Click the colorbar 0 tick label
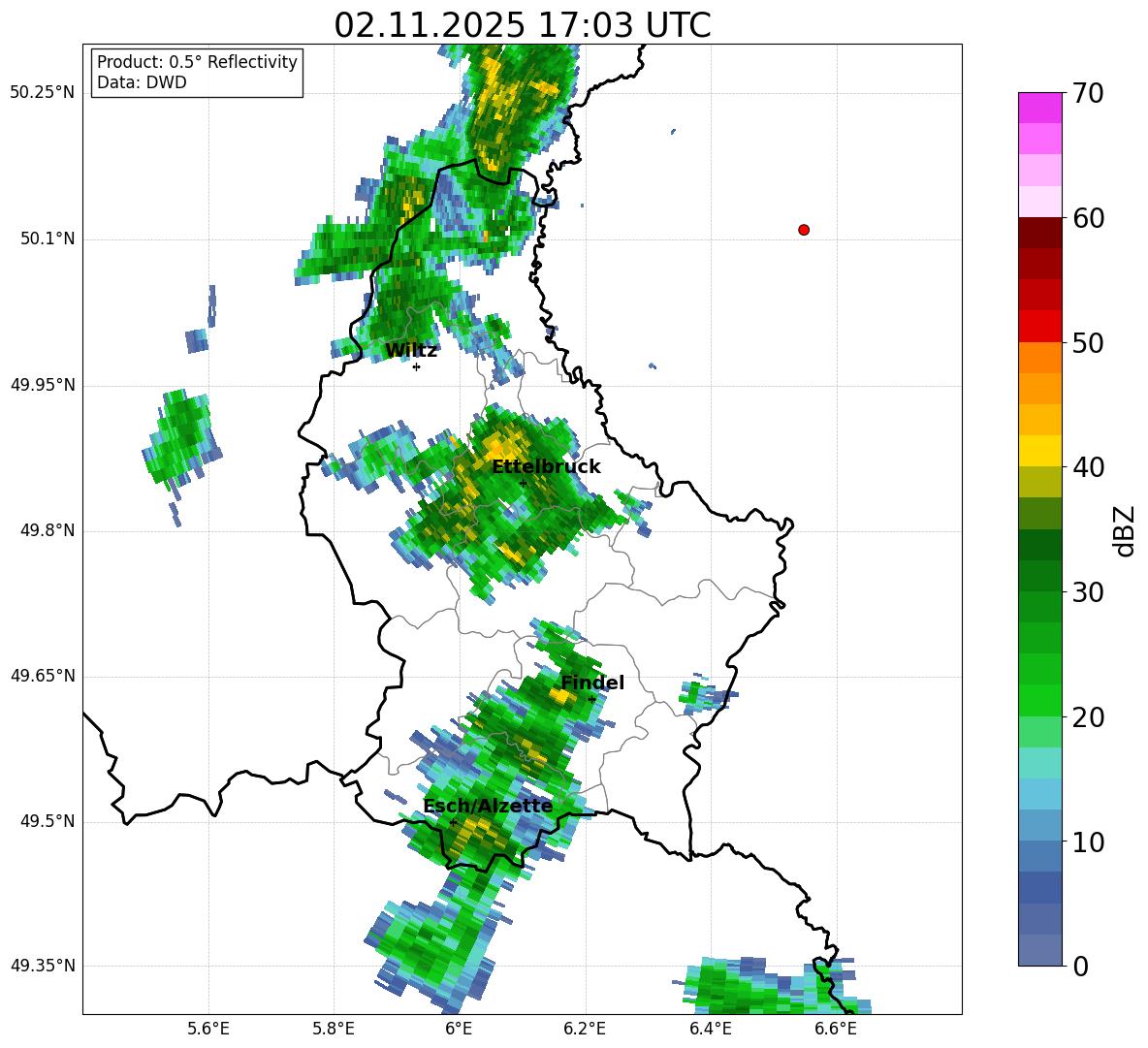The height and width of the screenshot is (1048, 1148). pos(1081,966)
